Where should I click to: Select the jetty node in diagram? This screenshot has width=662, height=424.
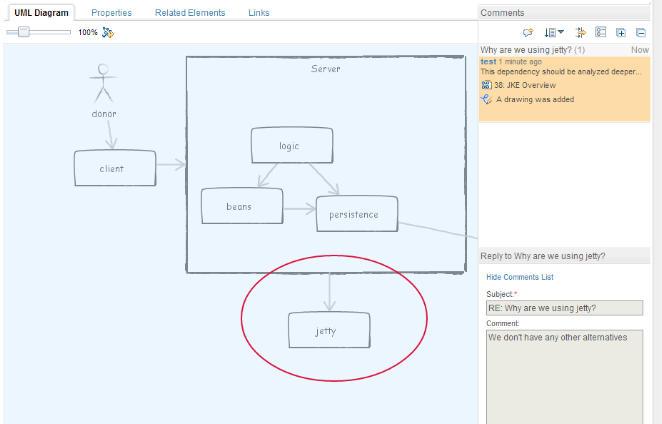[x=328, y=330]
